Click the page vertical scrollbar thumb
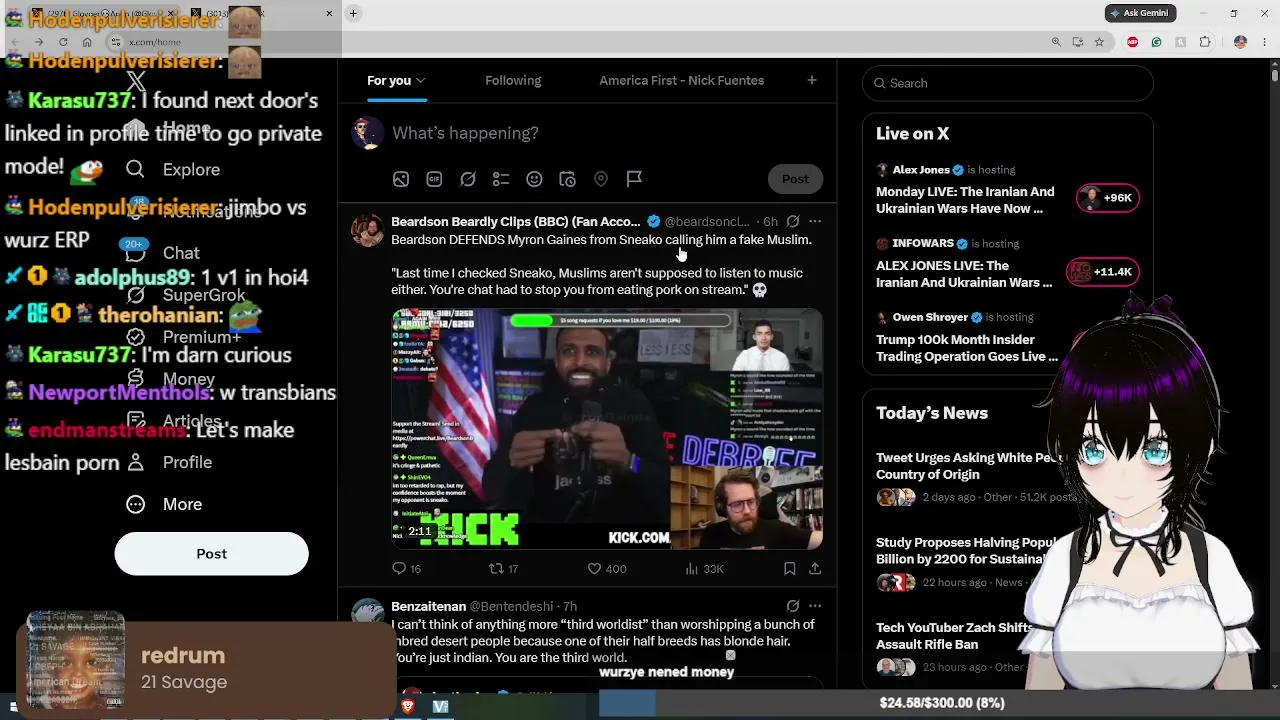The width and height of the screenshot is (1280, 720). click(1274, 75)
